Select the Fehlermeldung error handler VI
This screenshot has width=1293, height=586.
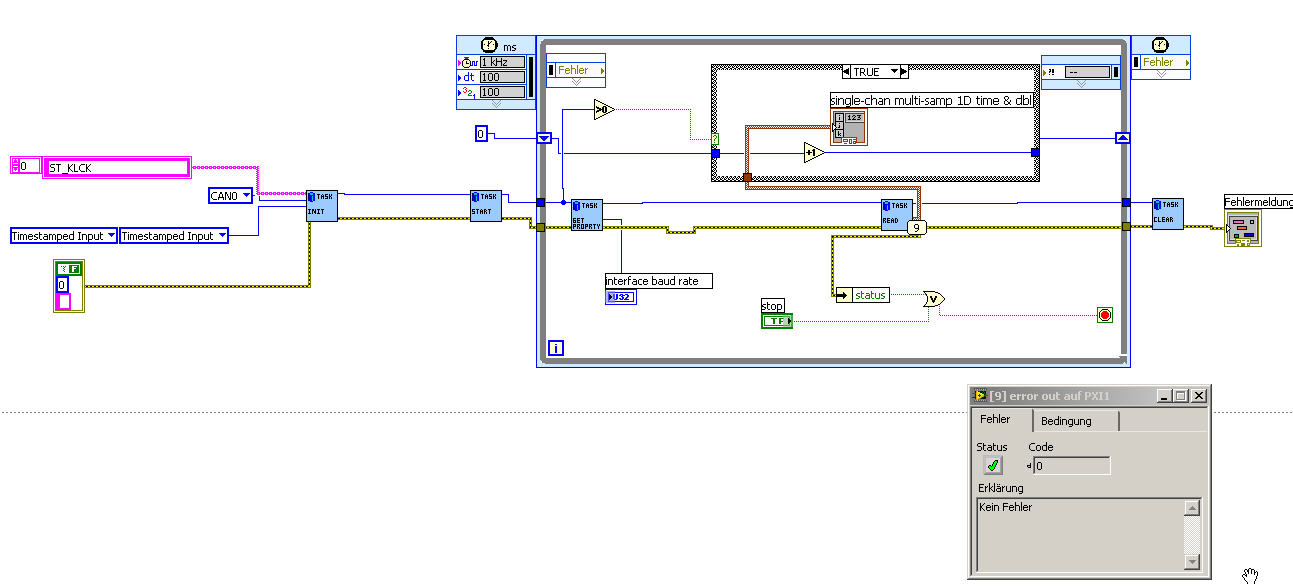[x=1245, y=227]
